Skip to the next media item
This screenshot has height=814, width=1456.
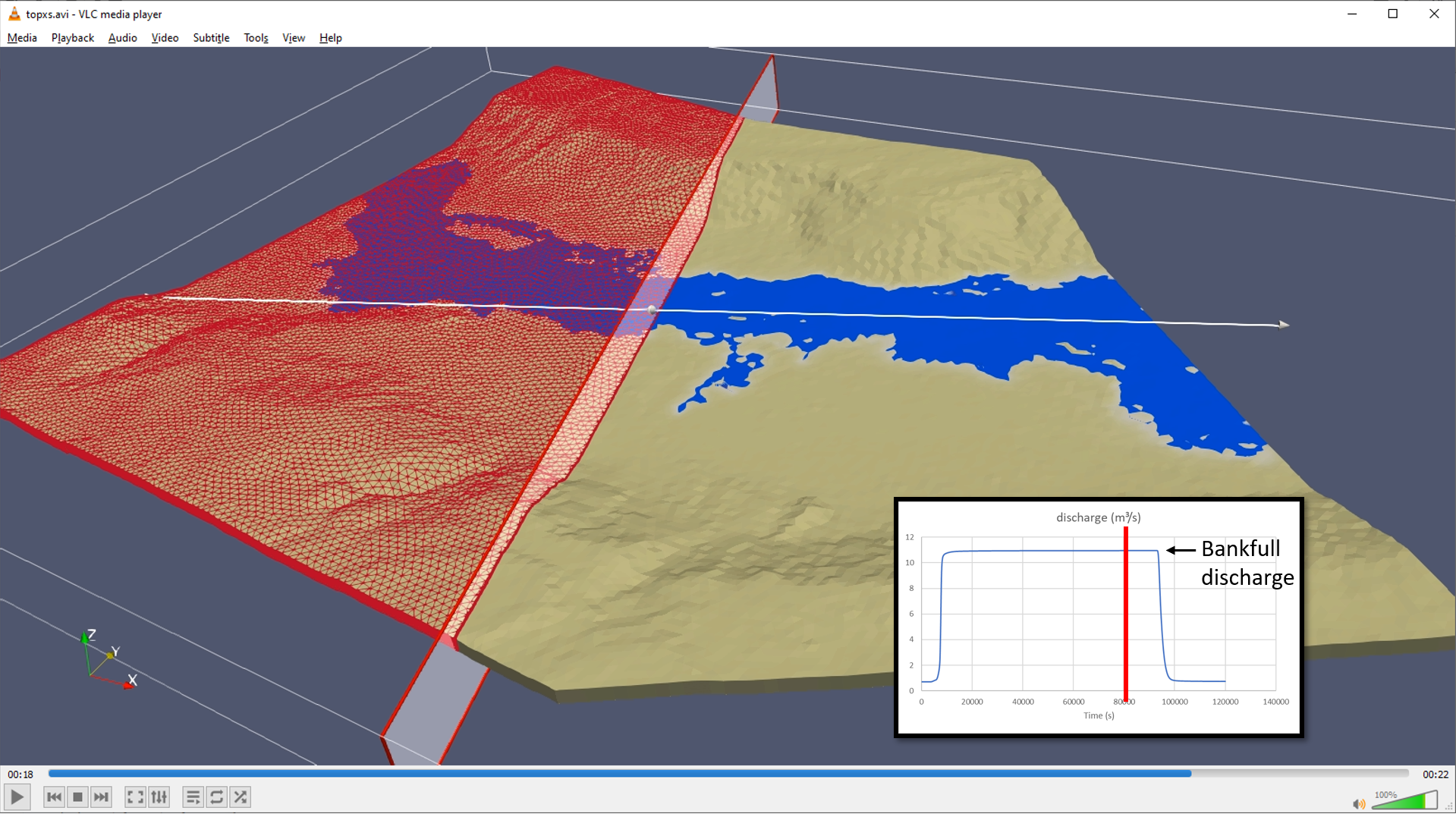click(101, 797)
